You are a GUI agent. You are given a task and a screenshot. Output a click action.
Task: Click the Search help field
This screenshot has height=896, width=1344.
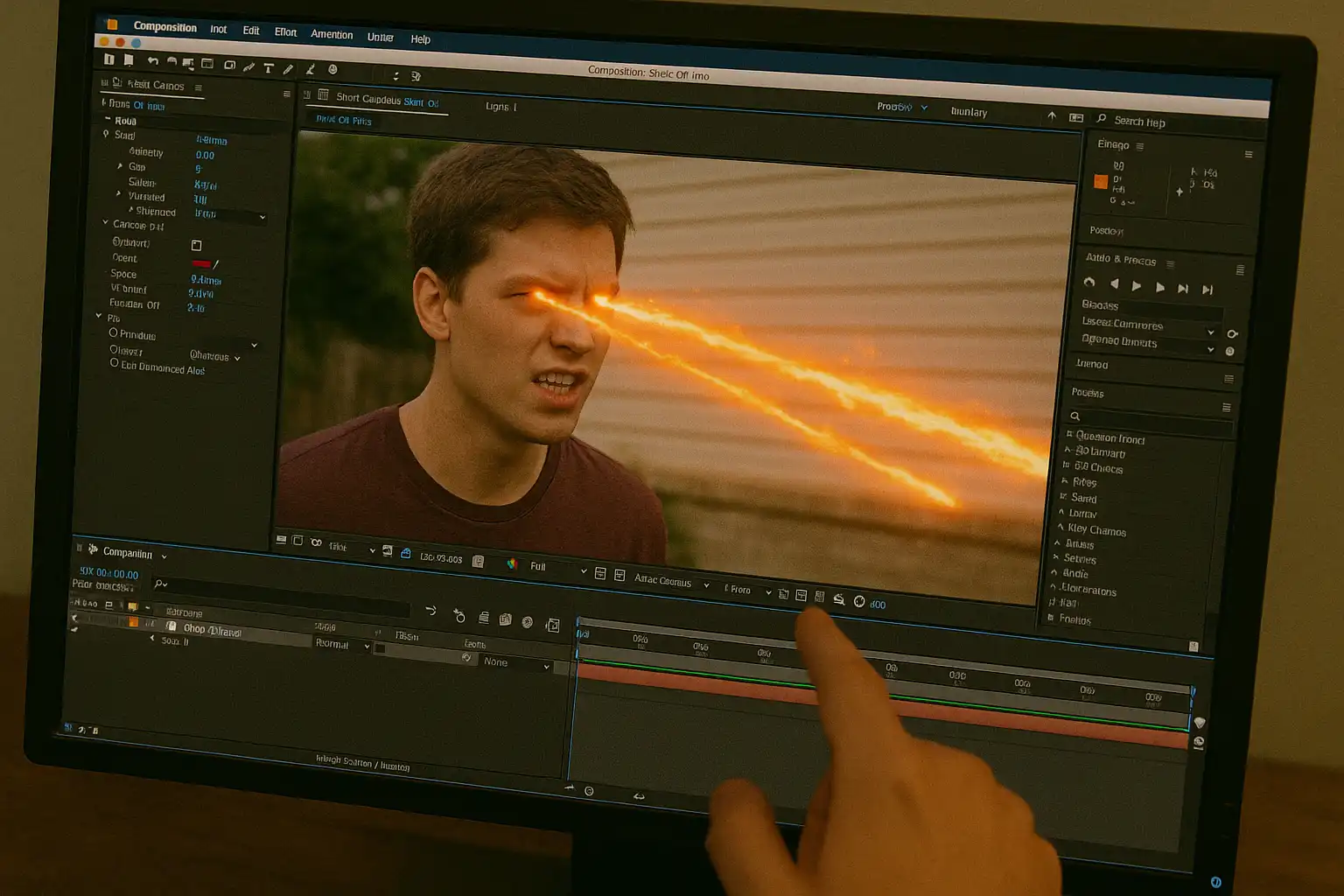pyautogui.click(x=1139, y=122)
